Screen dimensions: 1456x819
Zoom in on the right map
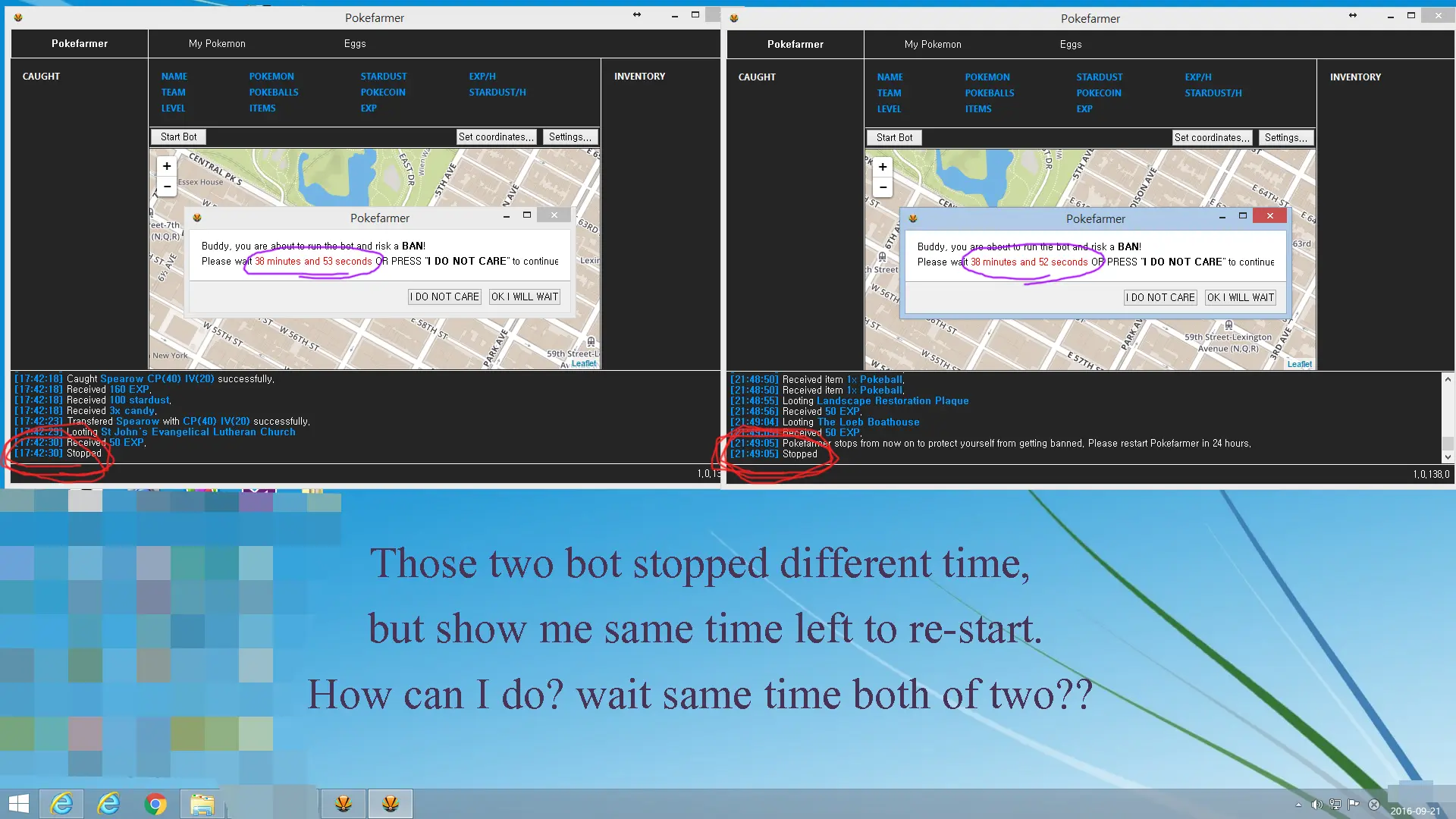pos(883,167)
